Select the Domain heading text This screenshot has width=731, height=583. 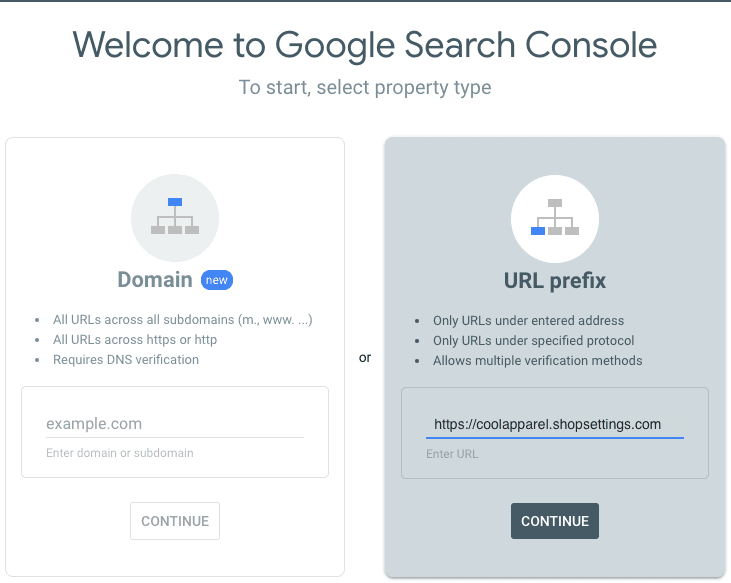click(155, 280)
